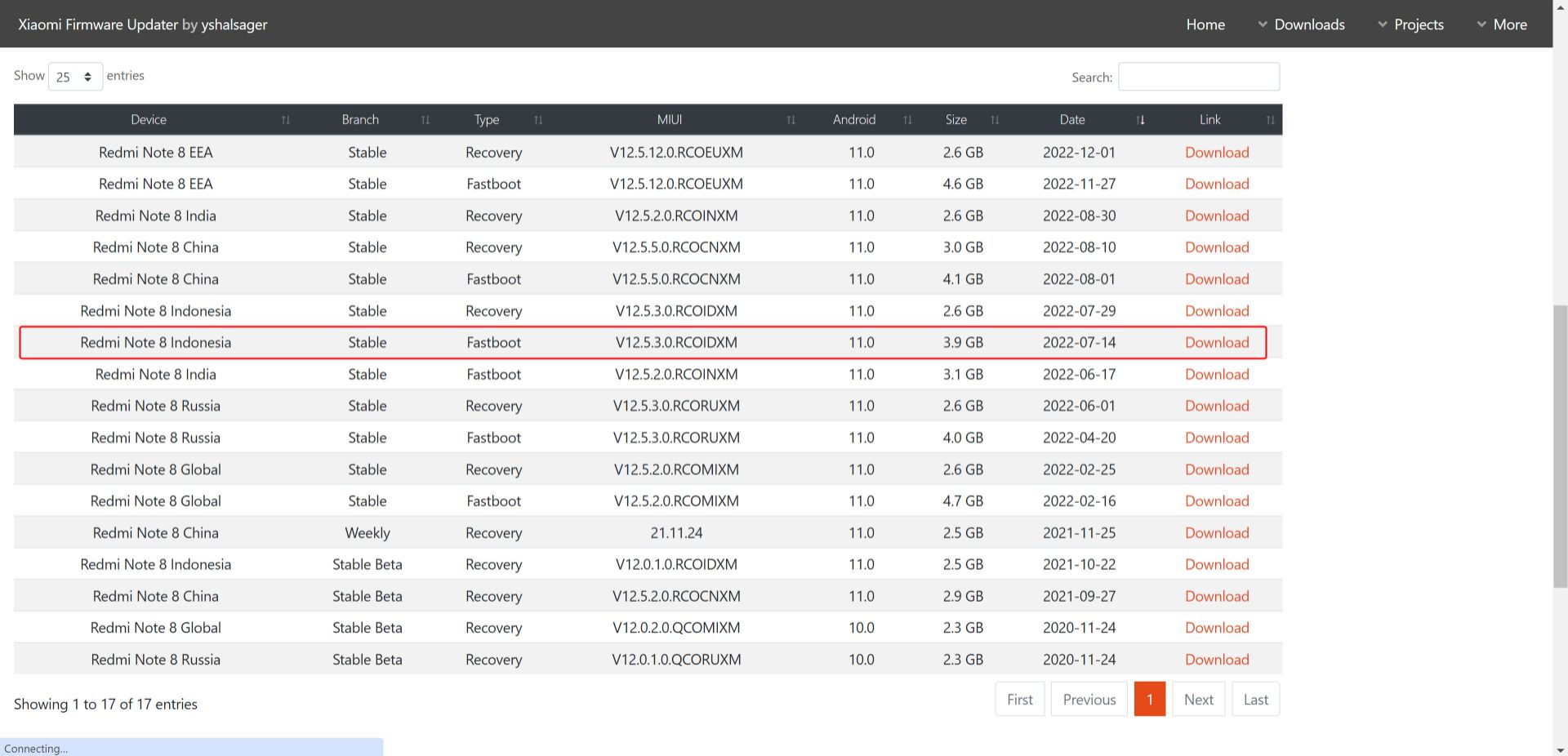
Task: Focus the table Search field
Action: tap(1198, 77)
